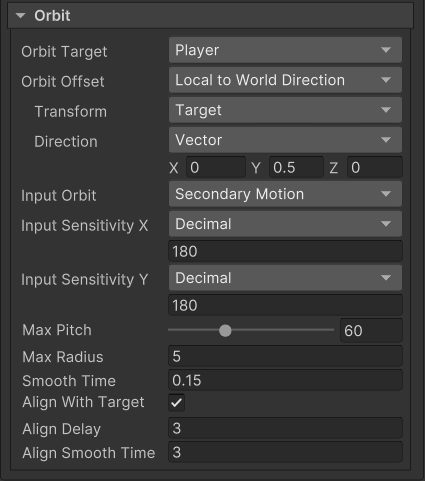Open the Orbit Target Player dropdown
Viewport: 425px width, 481px height.
pyautogui.click(x=285, y=50)
